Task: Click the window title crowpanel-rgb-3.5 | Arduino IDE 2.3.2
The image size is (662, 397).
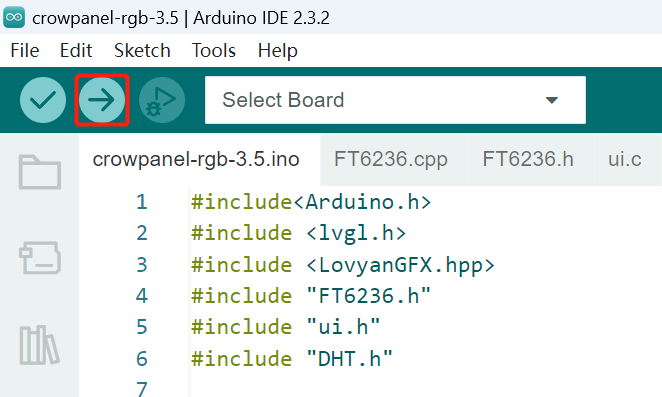Action: [181, 18]
